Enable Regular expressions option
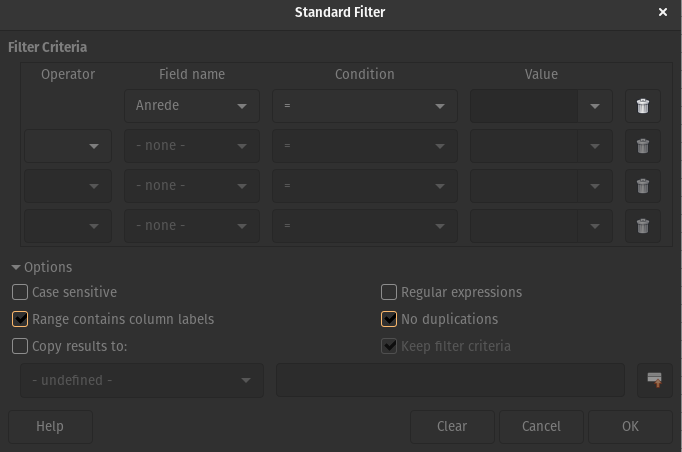The image size is (682, 452). pyautogui.click(x=390, y=292)
